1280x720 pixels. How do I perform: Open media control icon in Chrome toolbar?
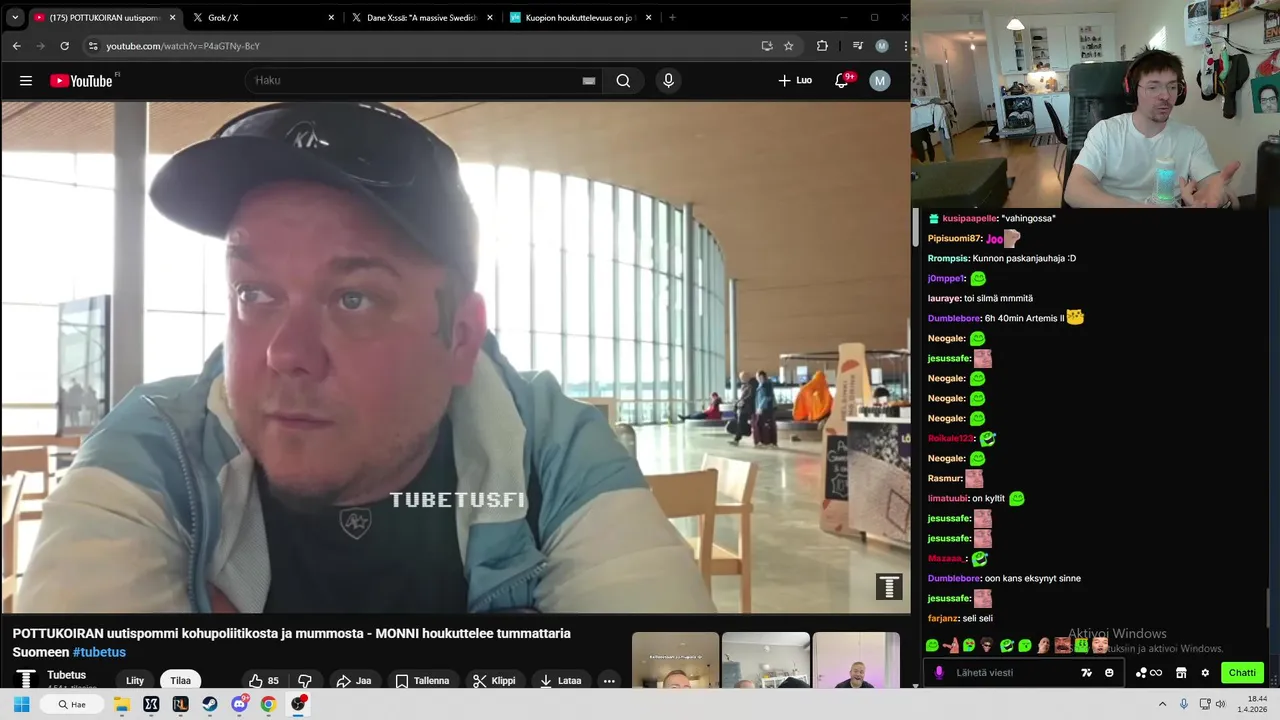tap(857, 46)
